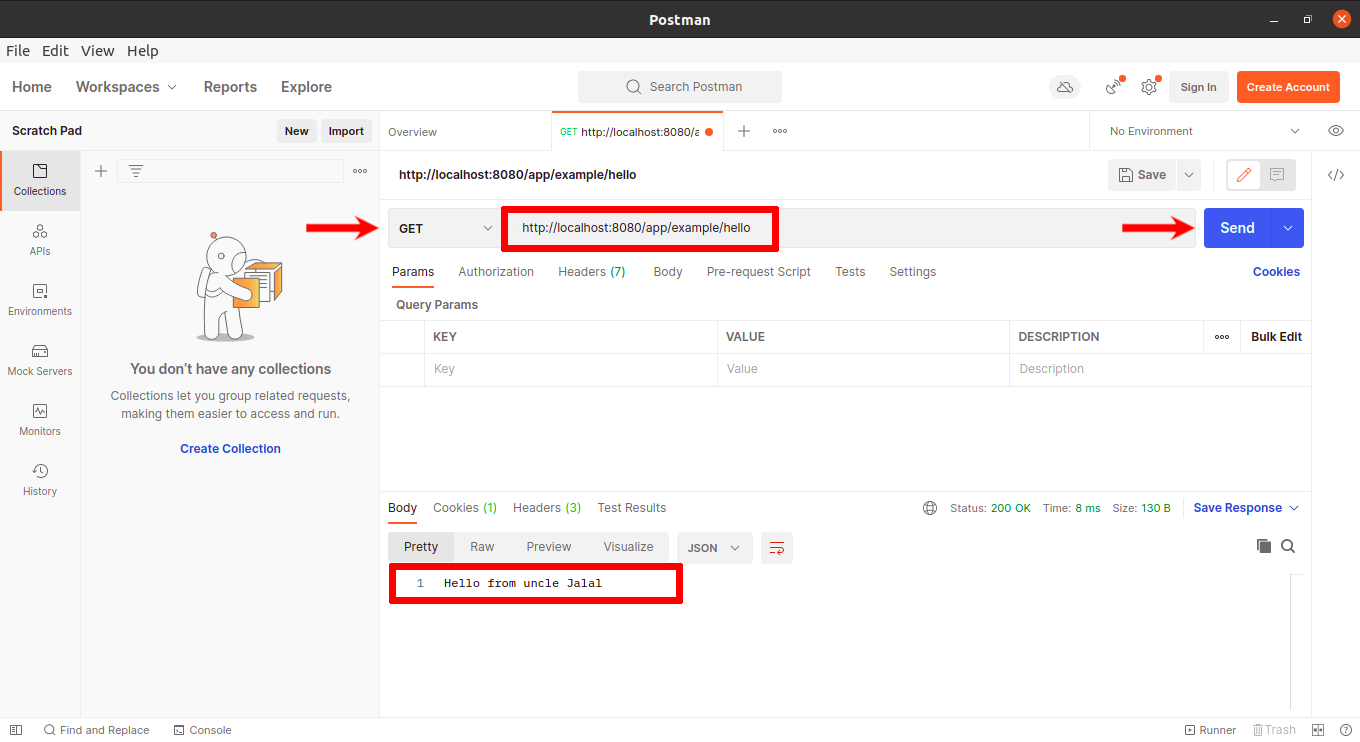Open the Collections sidebar panel

point(40,181)
